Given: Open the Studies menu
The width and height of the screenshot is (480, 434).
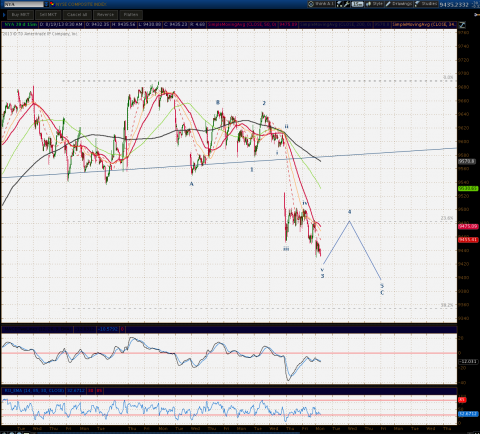Looking at the screenshot, I should (x=426, y=4).
